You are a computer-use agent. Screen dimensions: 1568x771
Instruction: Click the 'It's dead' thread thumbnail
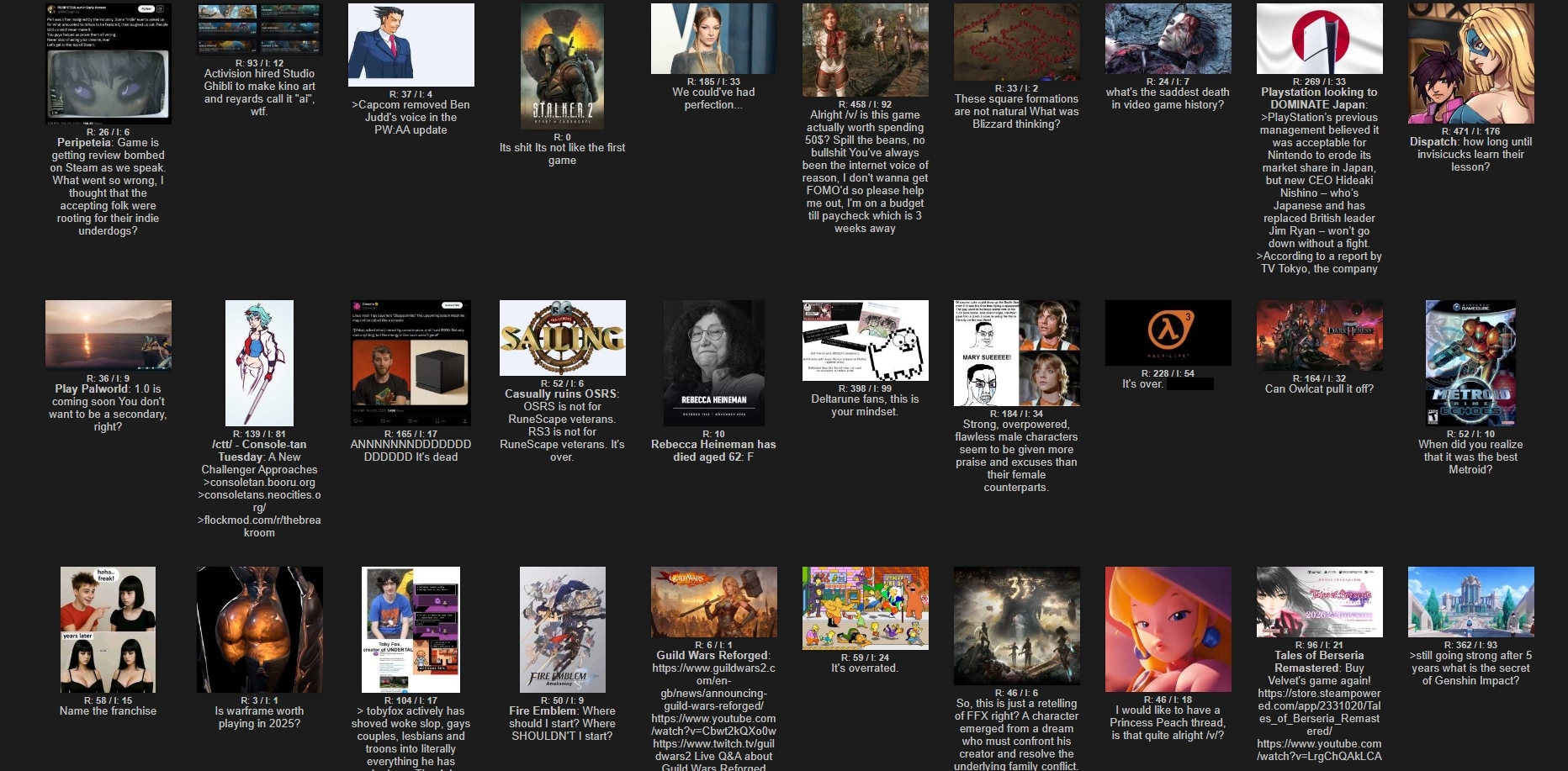411,363
